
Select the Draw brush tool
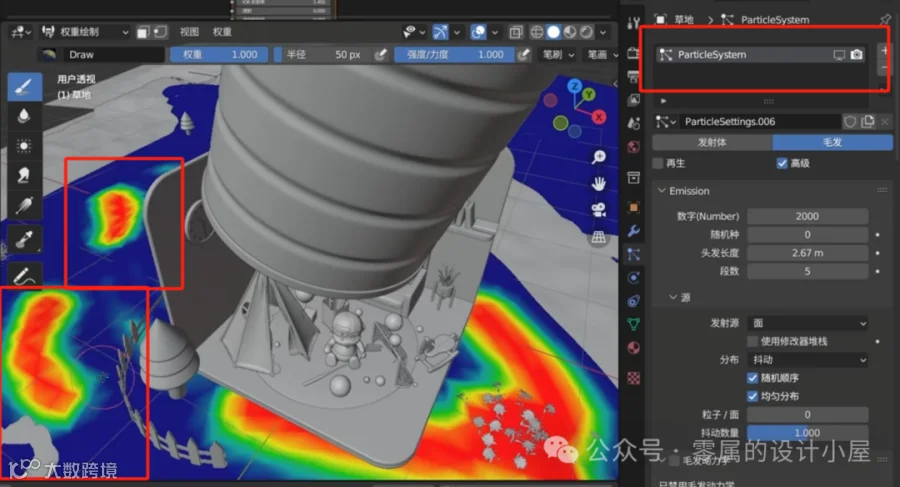click(24, 87)
